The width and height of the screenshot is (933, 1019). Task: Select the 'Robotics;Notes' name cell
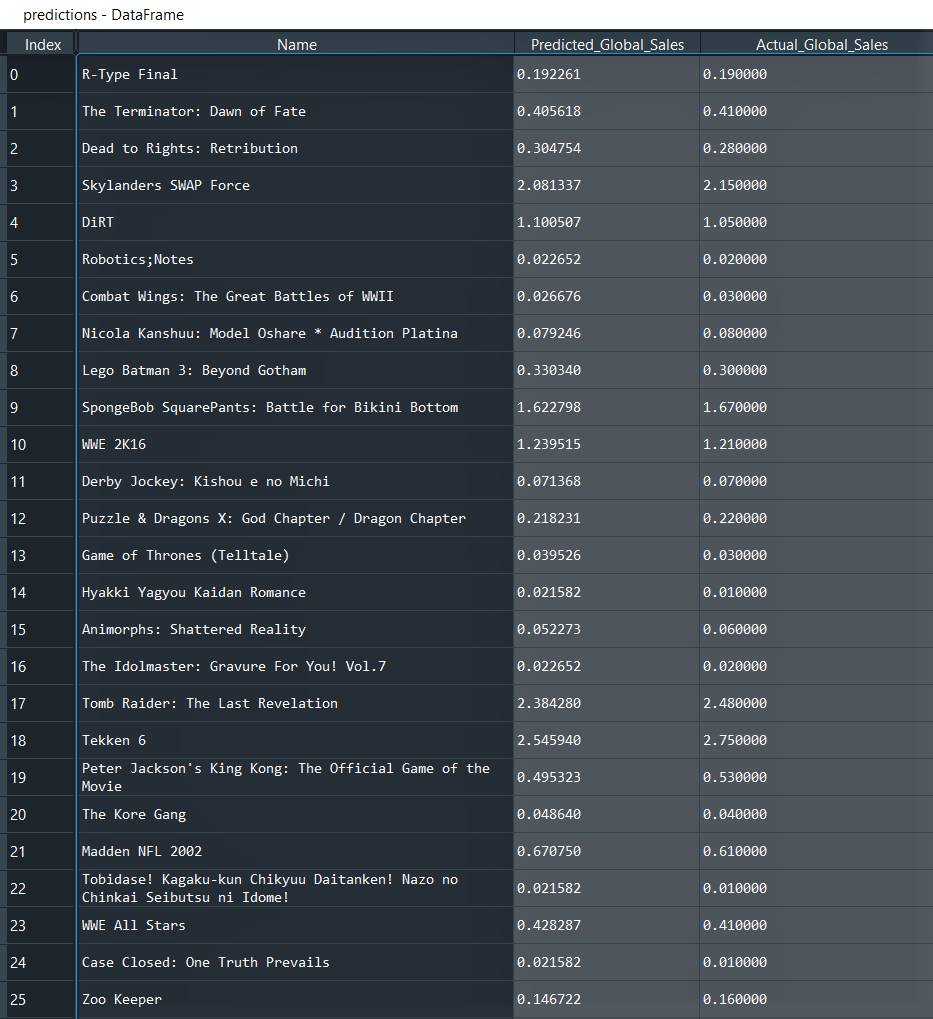pyautogui.click(x=295, y=259)
